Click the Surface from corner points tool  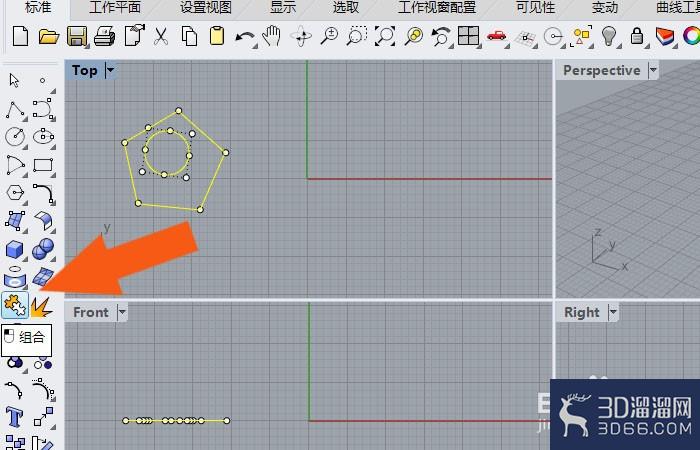click(x=15, y=221)
